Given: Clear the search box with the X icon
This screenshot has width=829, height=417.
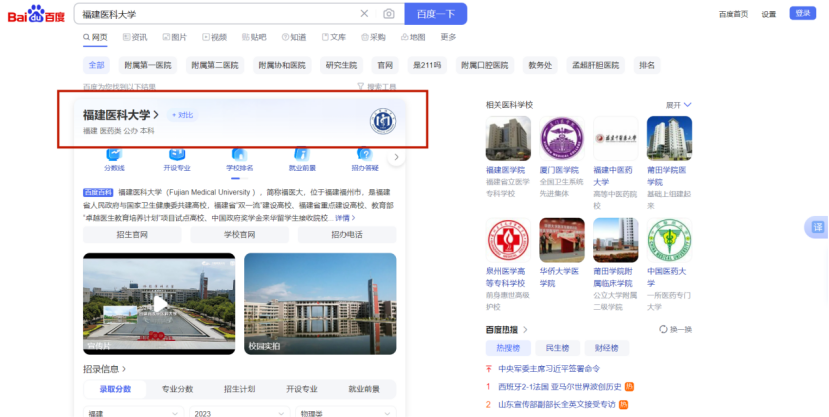Looking at the screenshot, I should click(x=364, y=14).
